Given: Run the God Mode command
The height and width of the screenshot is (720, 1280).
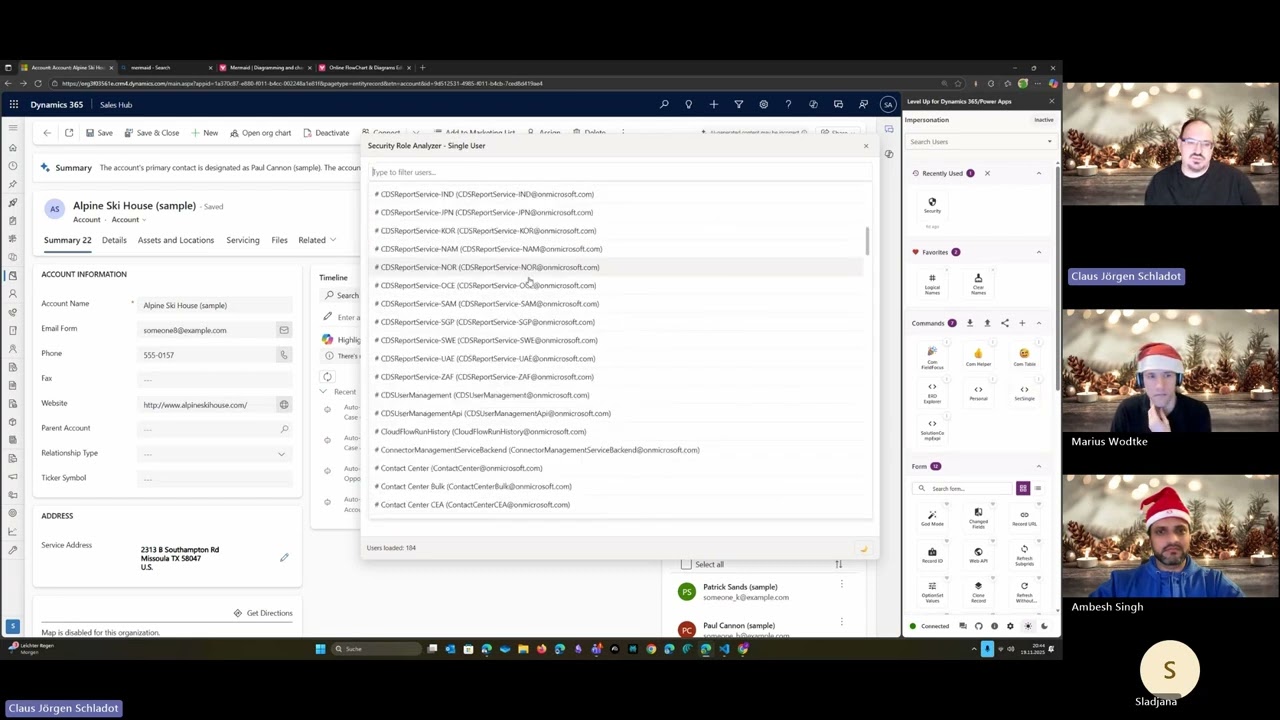Looking at the screenshot, I should (932, 516).
